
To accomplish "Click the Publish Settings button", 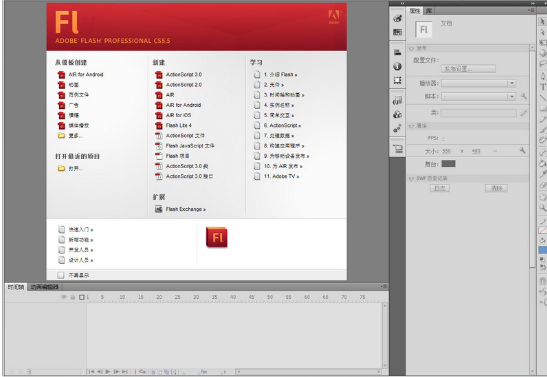I will pyautogui.click(x=468, y=69).
